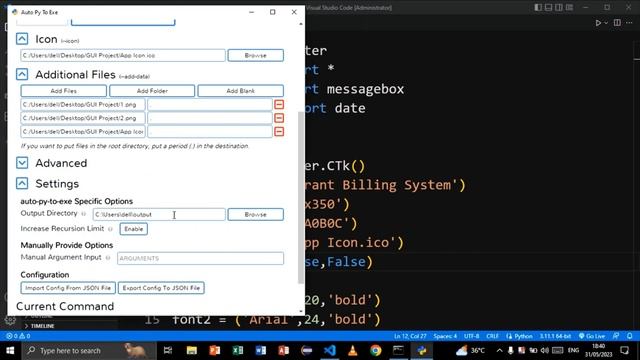Click the Auto Py To Exe scrollbar

[301, 198]
